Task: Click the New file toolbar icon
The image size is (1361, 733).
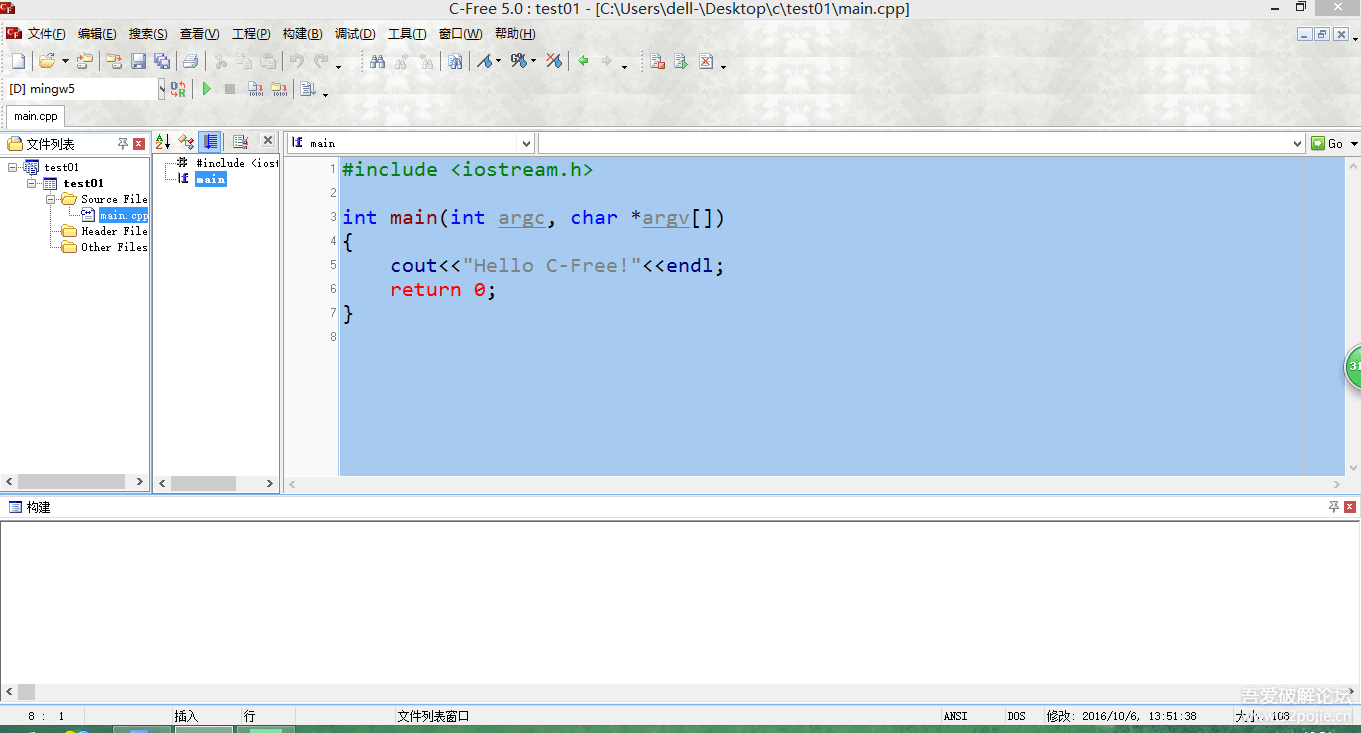Action: tap(18, 62)
